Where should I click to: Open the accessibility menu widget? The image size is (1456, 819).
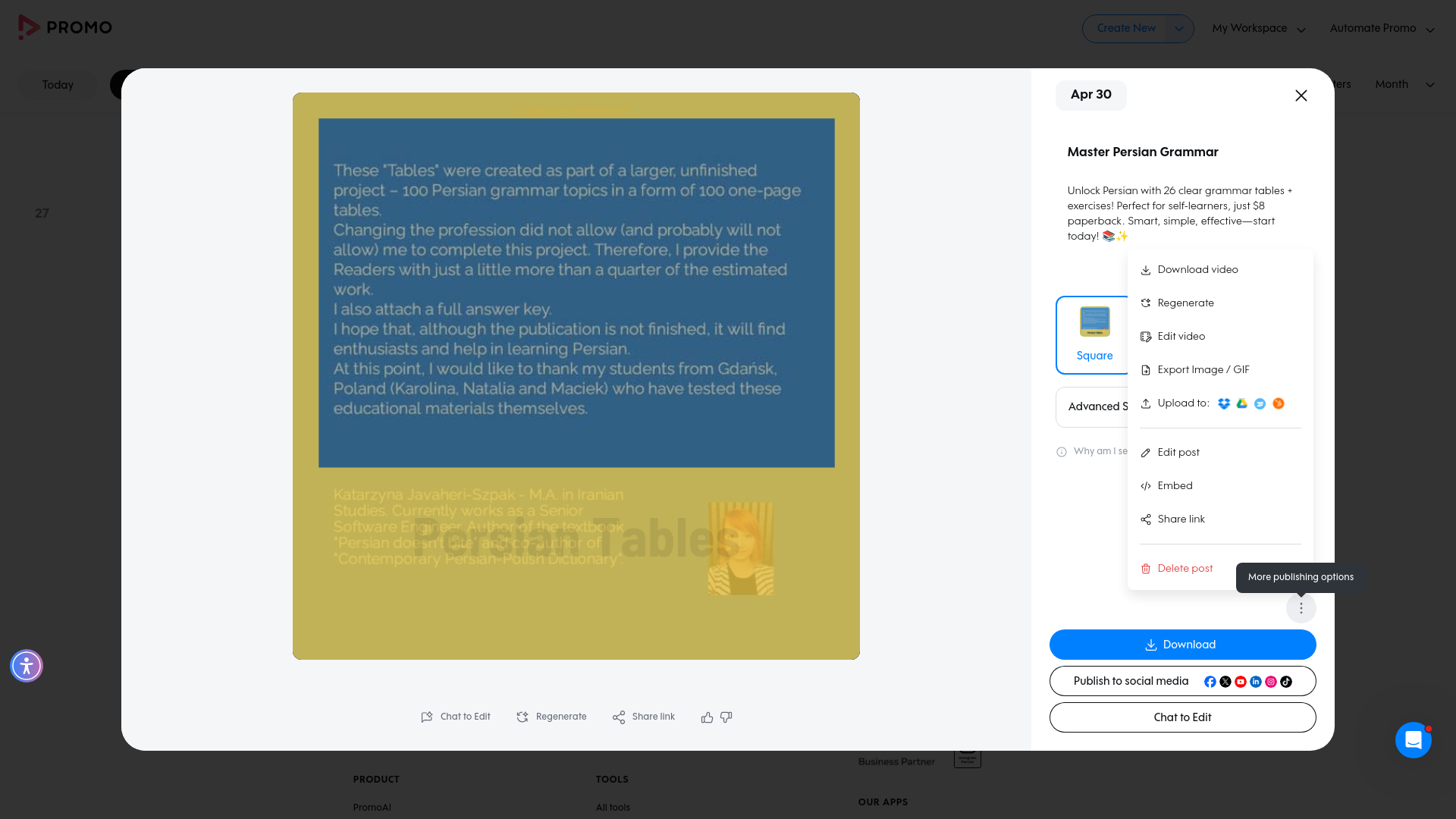coord(27,666)
